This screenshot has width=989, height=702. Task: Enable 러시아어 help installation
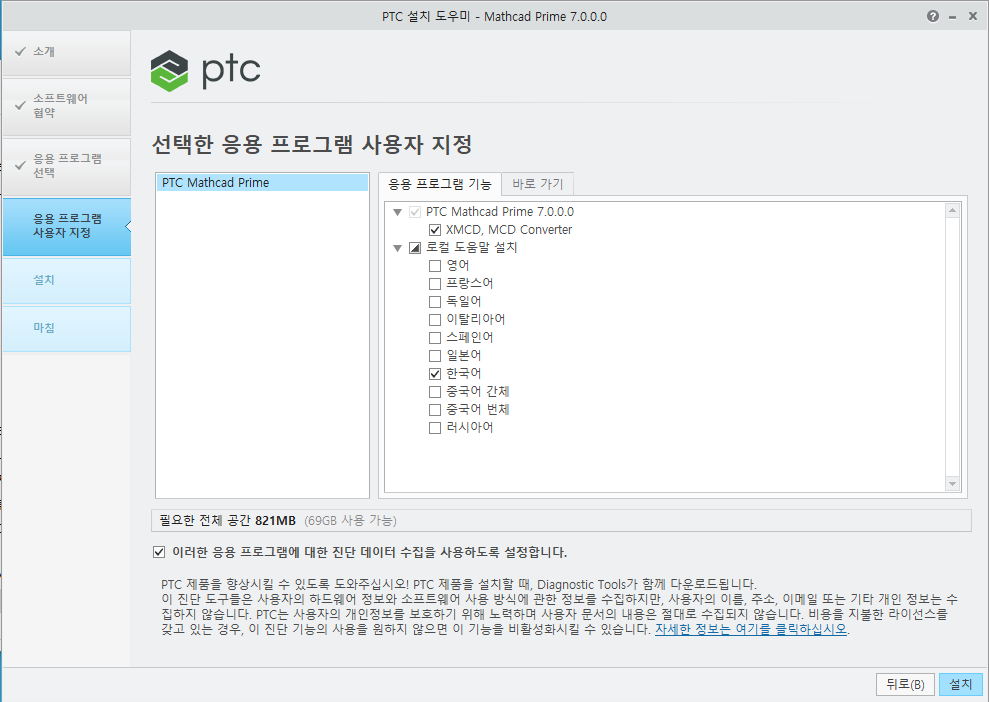pos(435,428)
